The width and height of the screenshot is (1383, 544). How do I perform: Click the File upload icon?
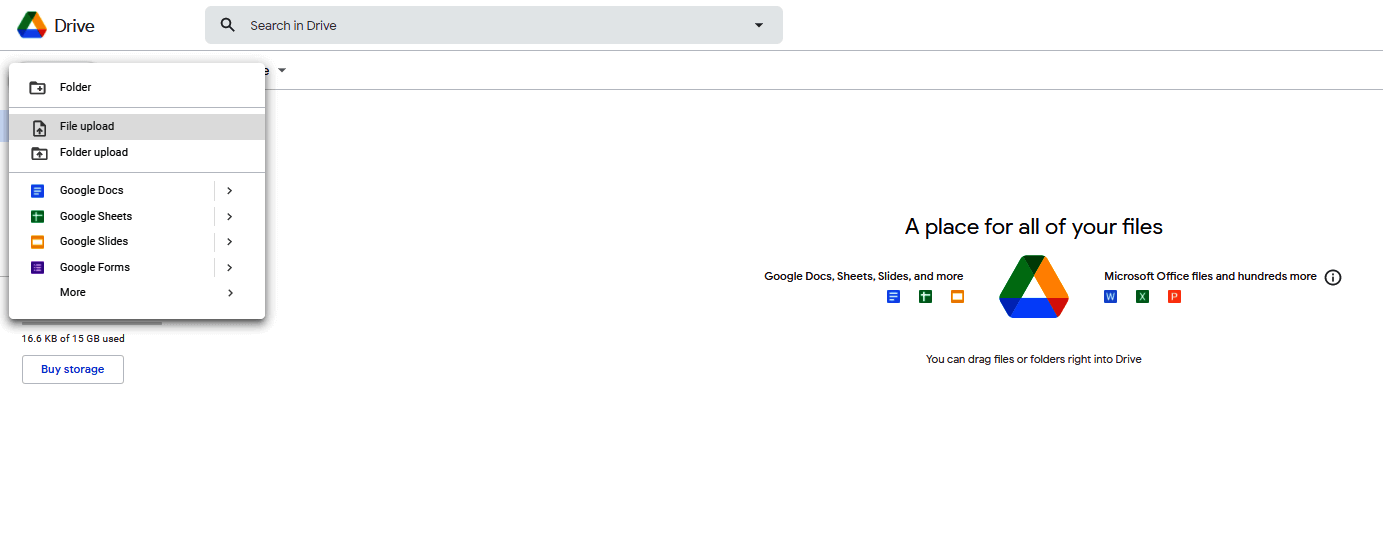[x=39, y=127]
